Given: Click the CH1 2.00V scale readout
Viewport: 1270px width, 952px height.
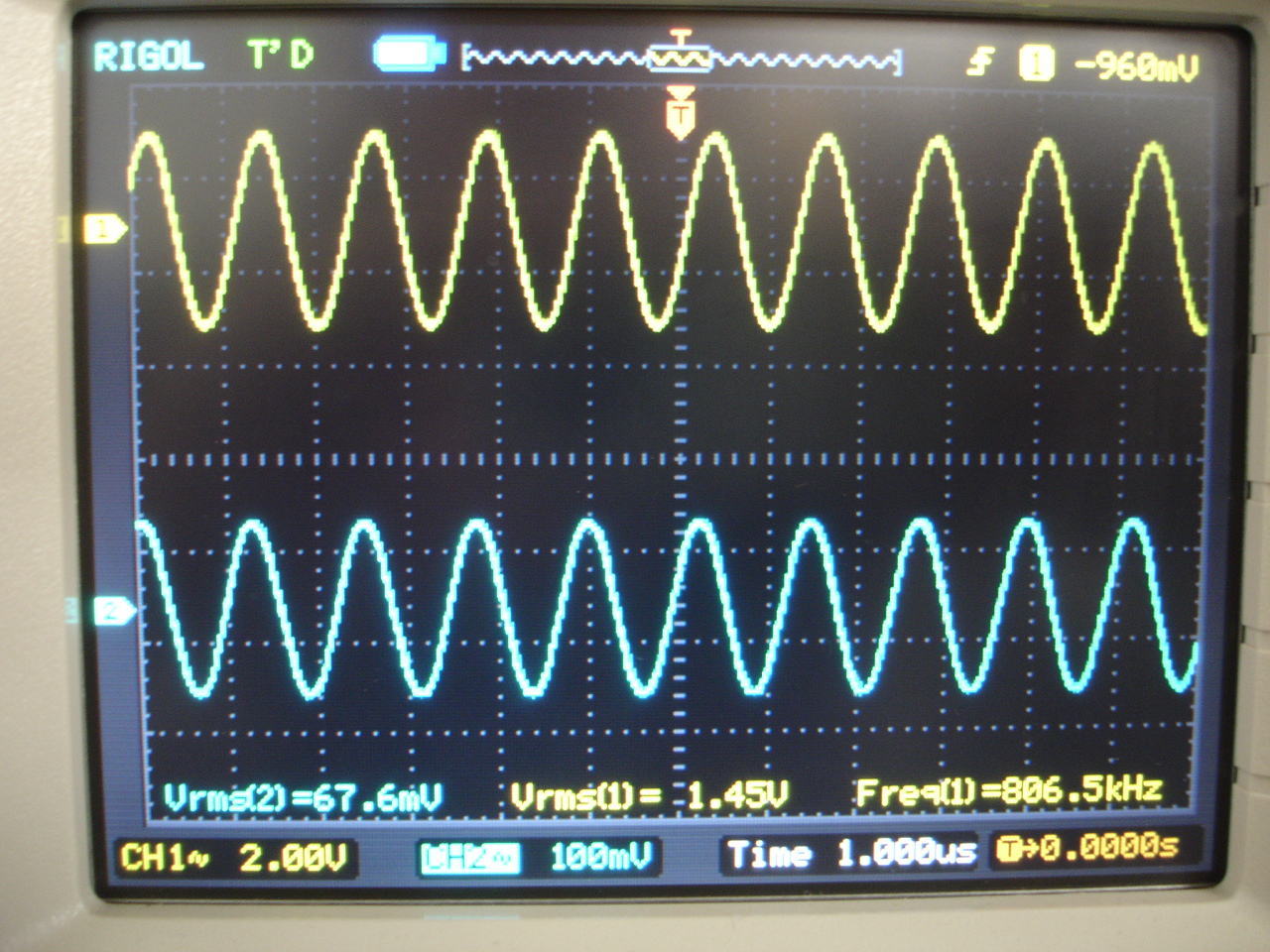Looking at the screenshot, I should coord(234,857).
